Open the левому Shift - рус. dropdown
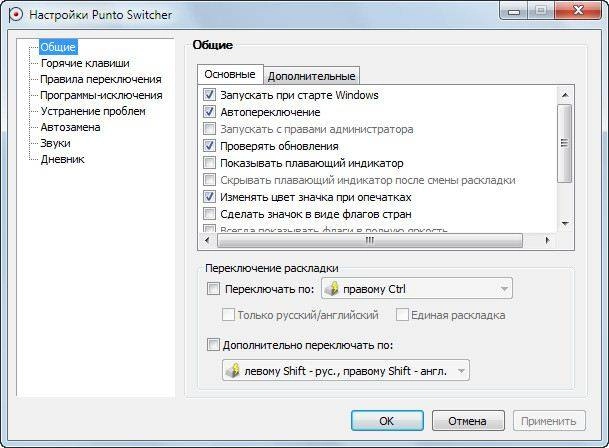Viewport: 609px width, 448px height. [346, 371]
